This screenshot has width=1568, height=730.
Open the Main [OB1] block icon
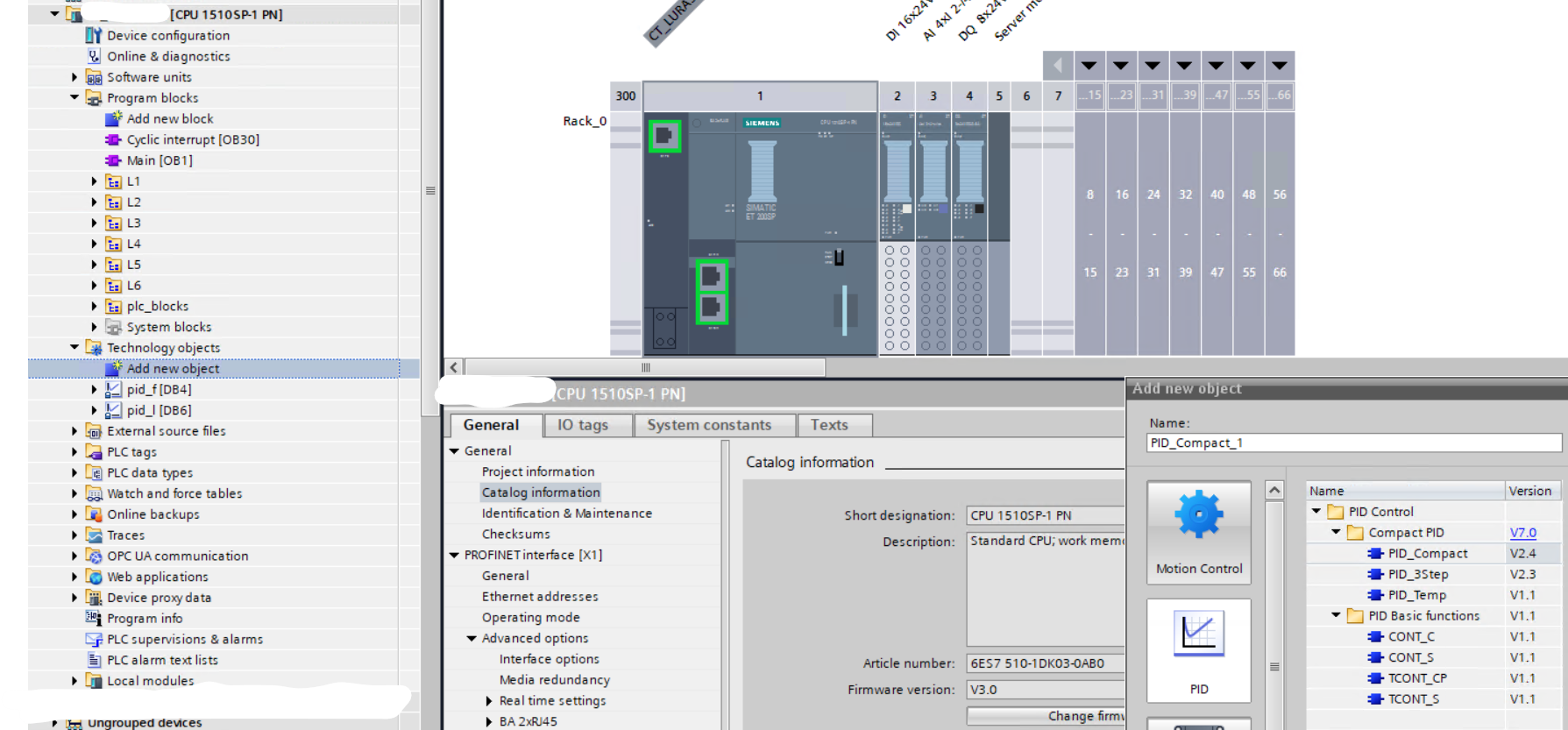113,160
